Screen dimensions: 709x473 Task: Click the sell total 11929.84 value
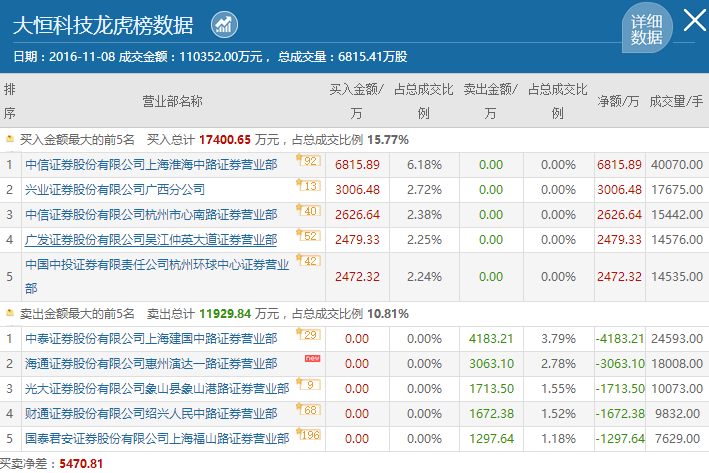point(225,313)
